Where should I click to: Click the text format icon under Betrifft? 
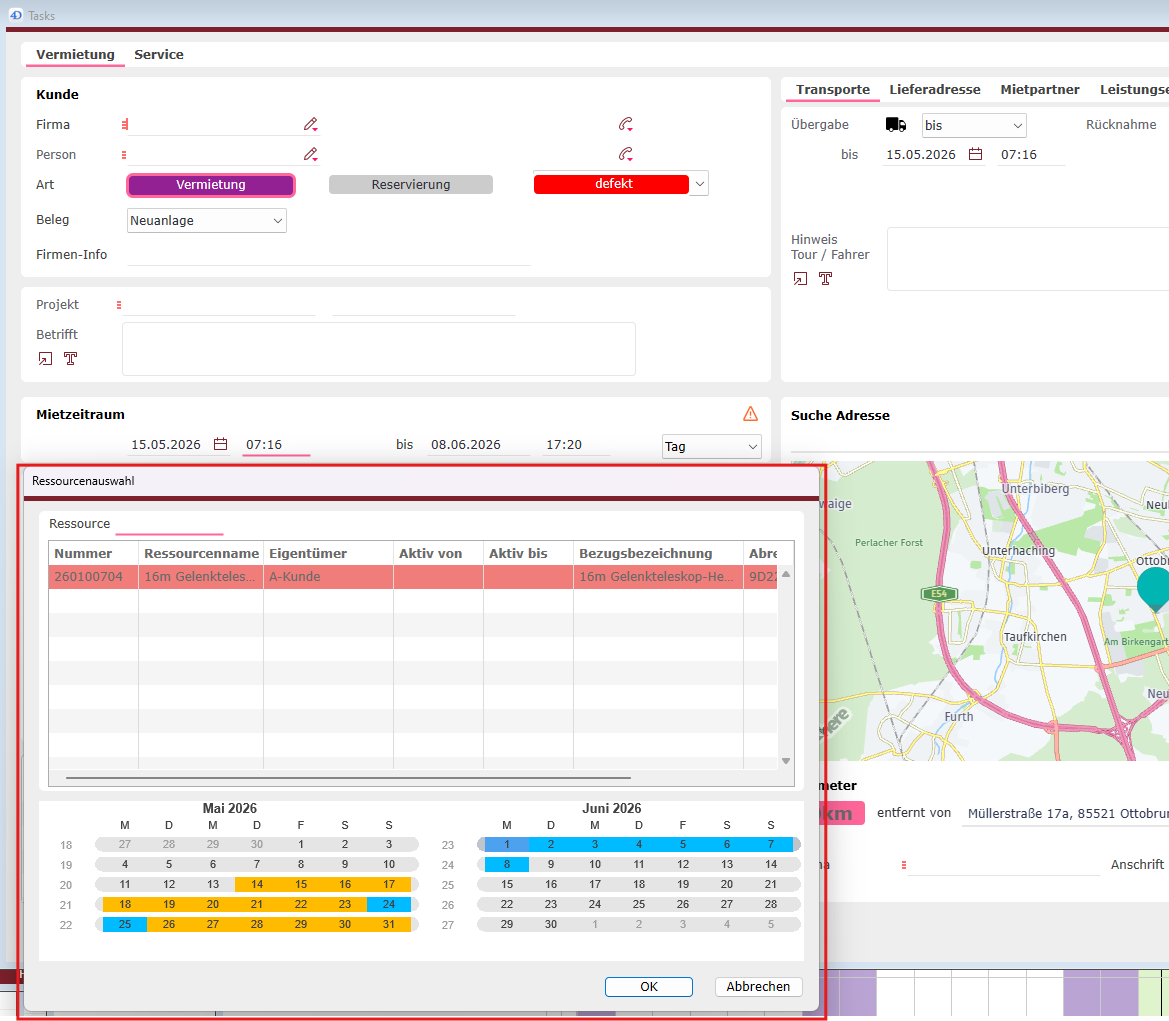click(x=70, y=359)
